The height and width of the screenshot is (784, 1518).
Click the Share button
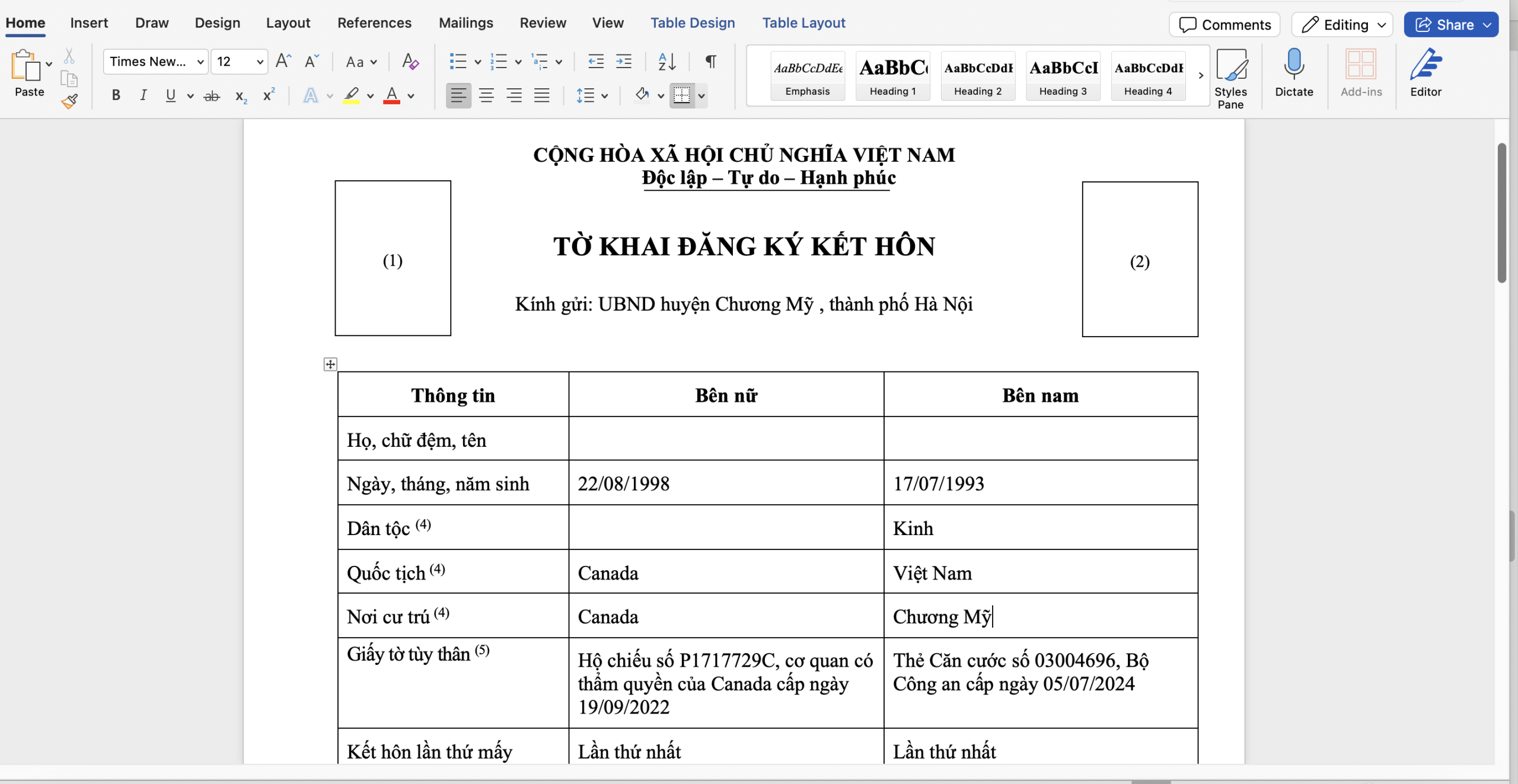[1443, 25]
